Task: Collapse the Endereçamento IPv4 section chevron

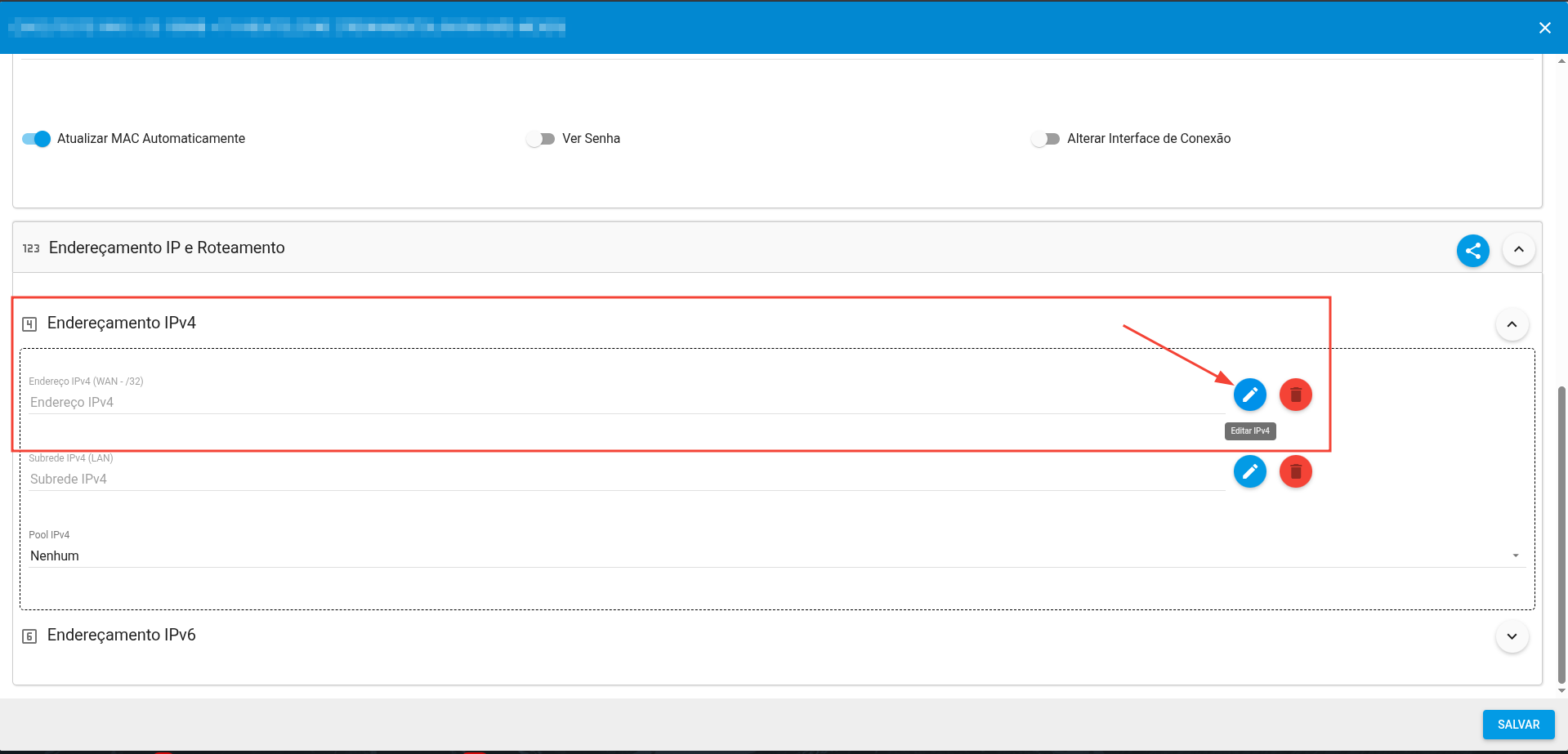Action: point(1512,324)
